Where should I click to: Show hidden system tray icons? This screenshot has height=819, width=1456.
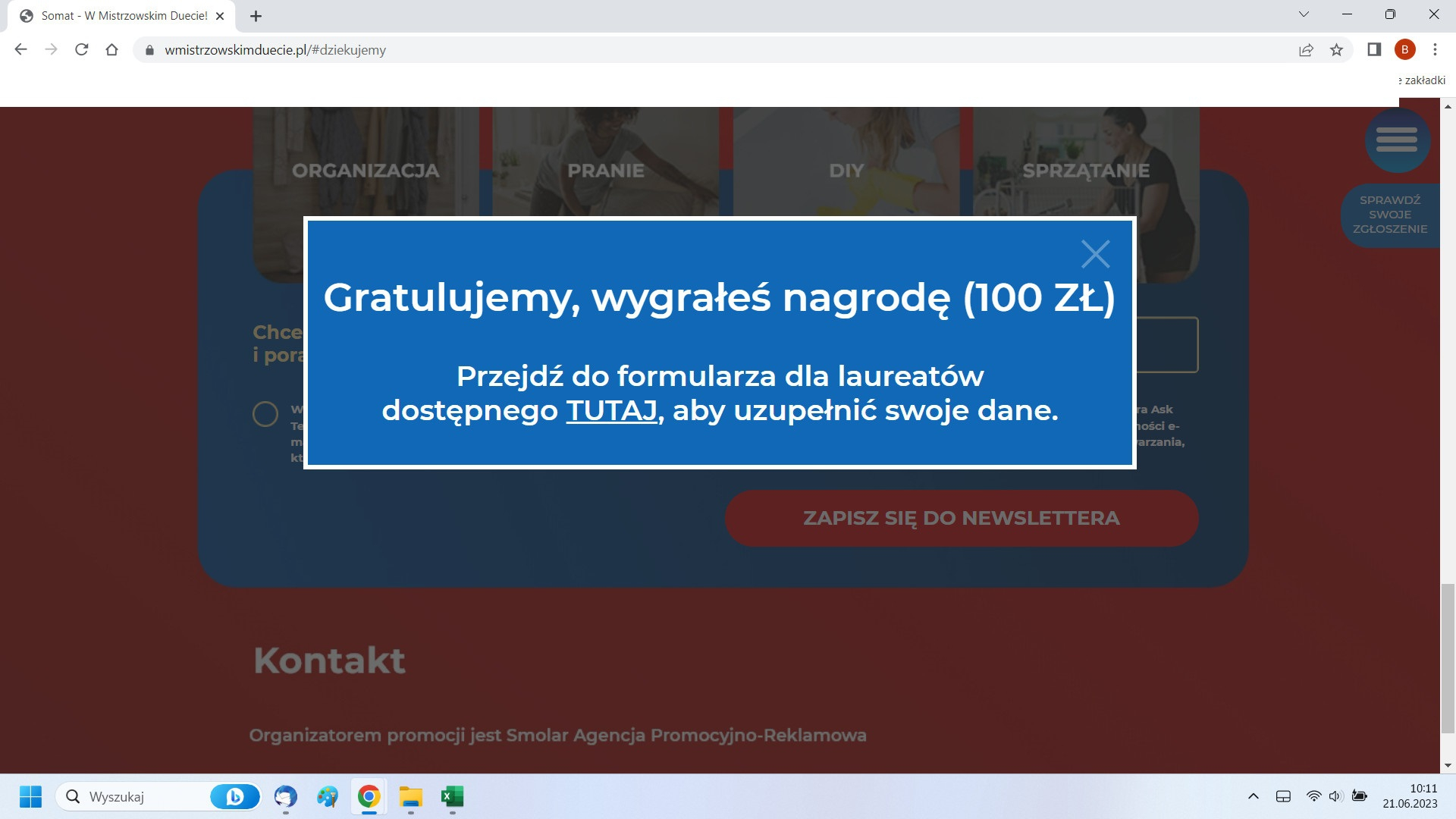[1254, 796]
